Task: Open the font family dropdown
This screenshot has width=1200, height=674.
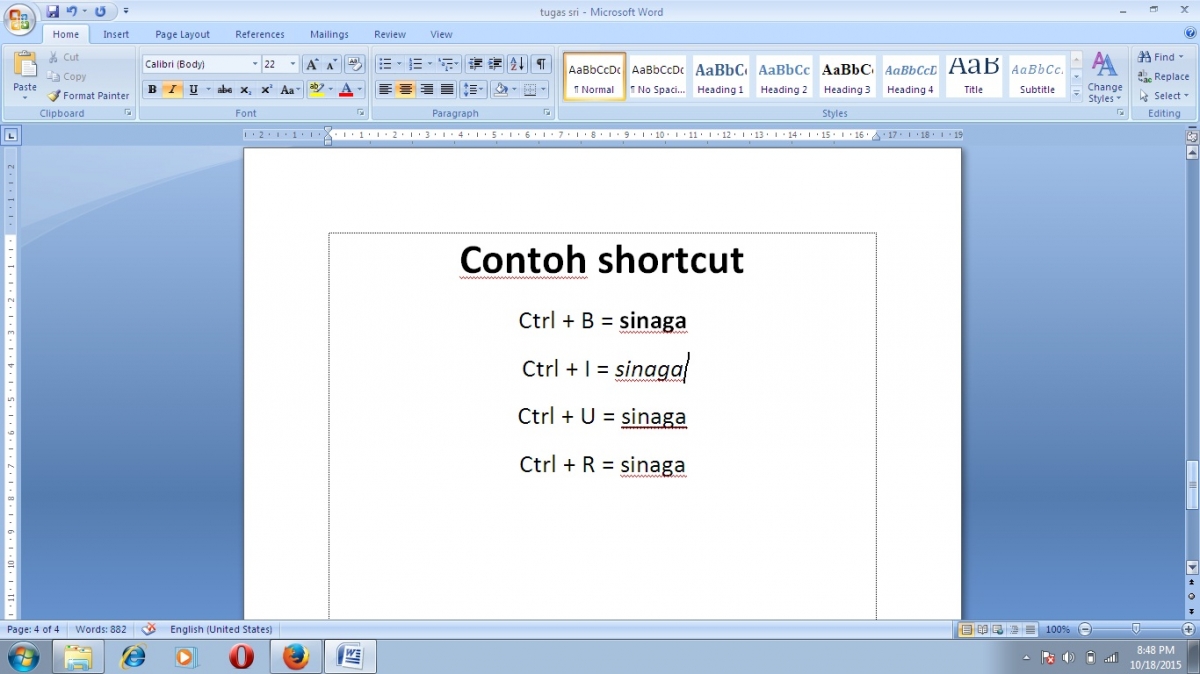Action: click(x=254, y=63)
